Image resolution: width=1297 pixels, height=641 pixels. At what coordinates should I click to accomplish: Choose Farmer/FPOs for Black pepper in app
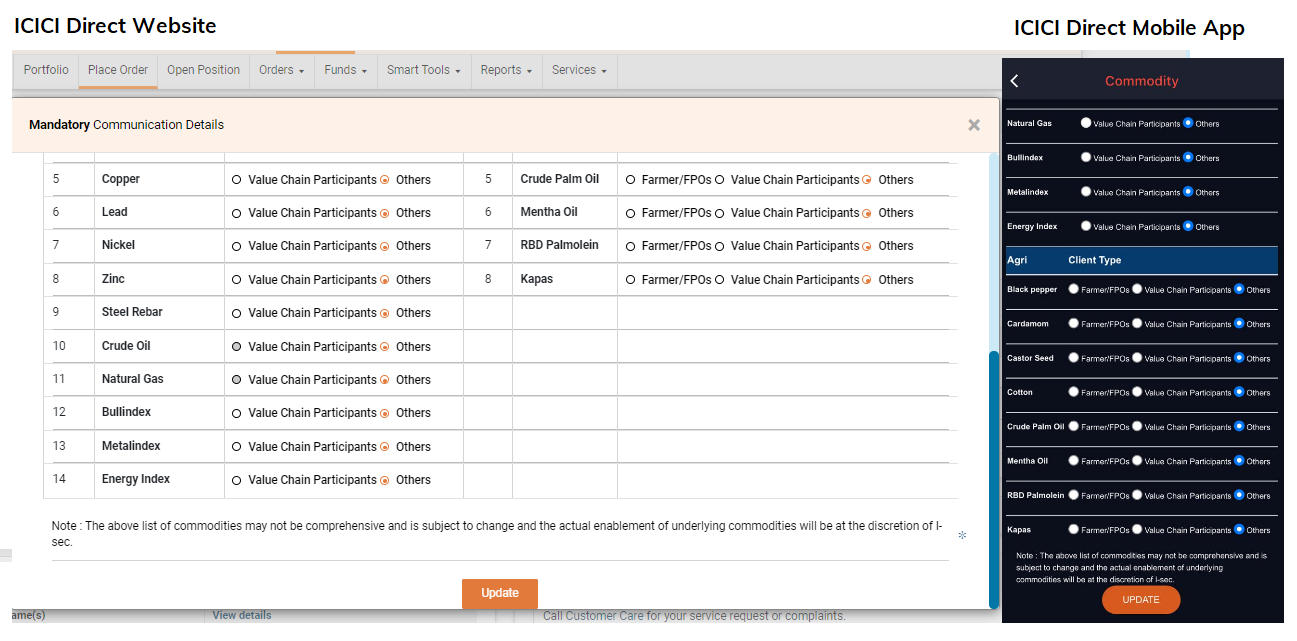(x=1074, y=289)
